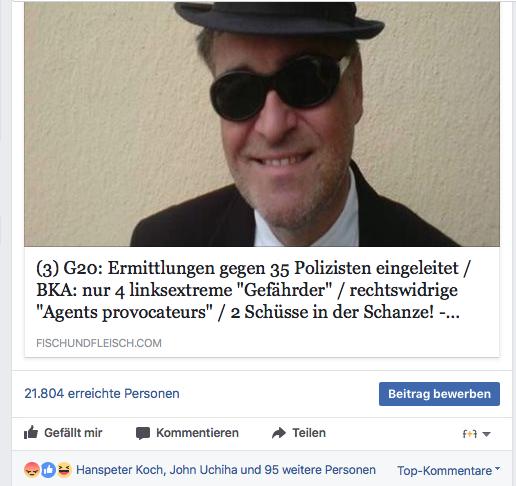Click the thumbs-up Gefällt mir icon
The height and width of the screenshot is (486, 516).
coord(31,433)
